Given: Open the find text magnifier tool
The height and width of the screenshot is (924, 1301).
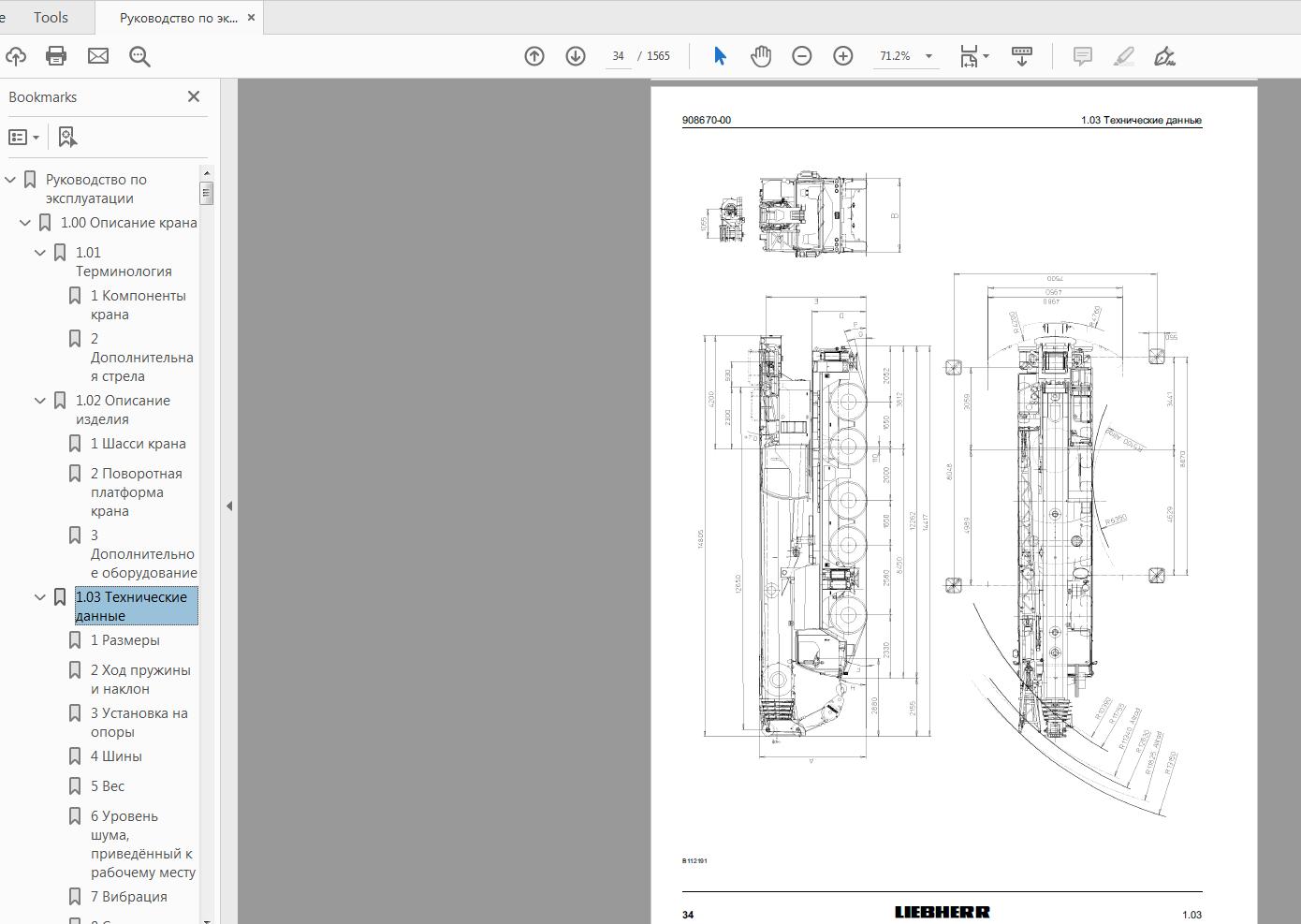Looking at the screenshot, I should 139,56.
